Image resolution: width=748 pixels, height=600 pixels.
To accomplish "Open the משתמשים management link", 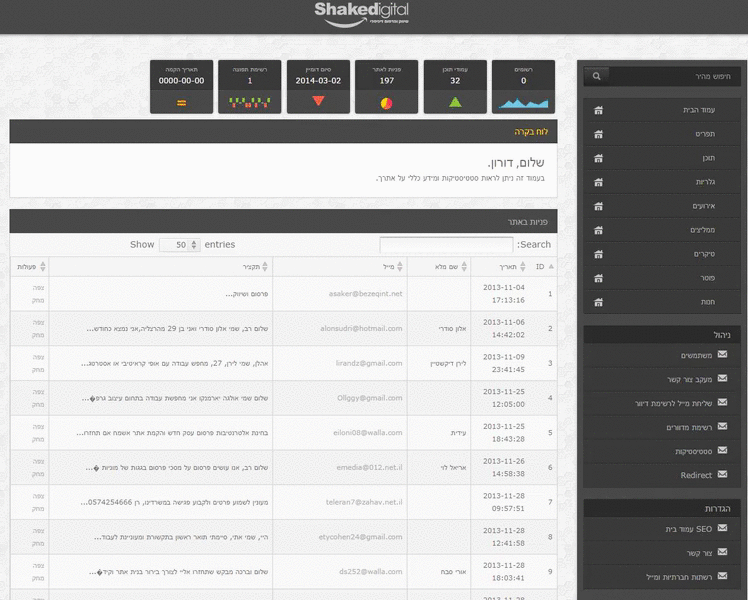I will (x=696, y=355).
